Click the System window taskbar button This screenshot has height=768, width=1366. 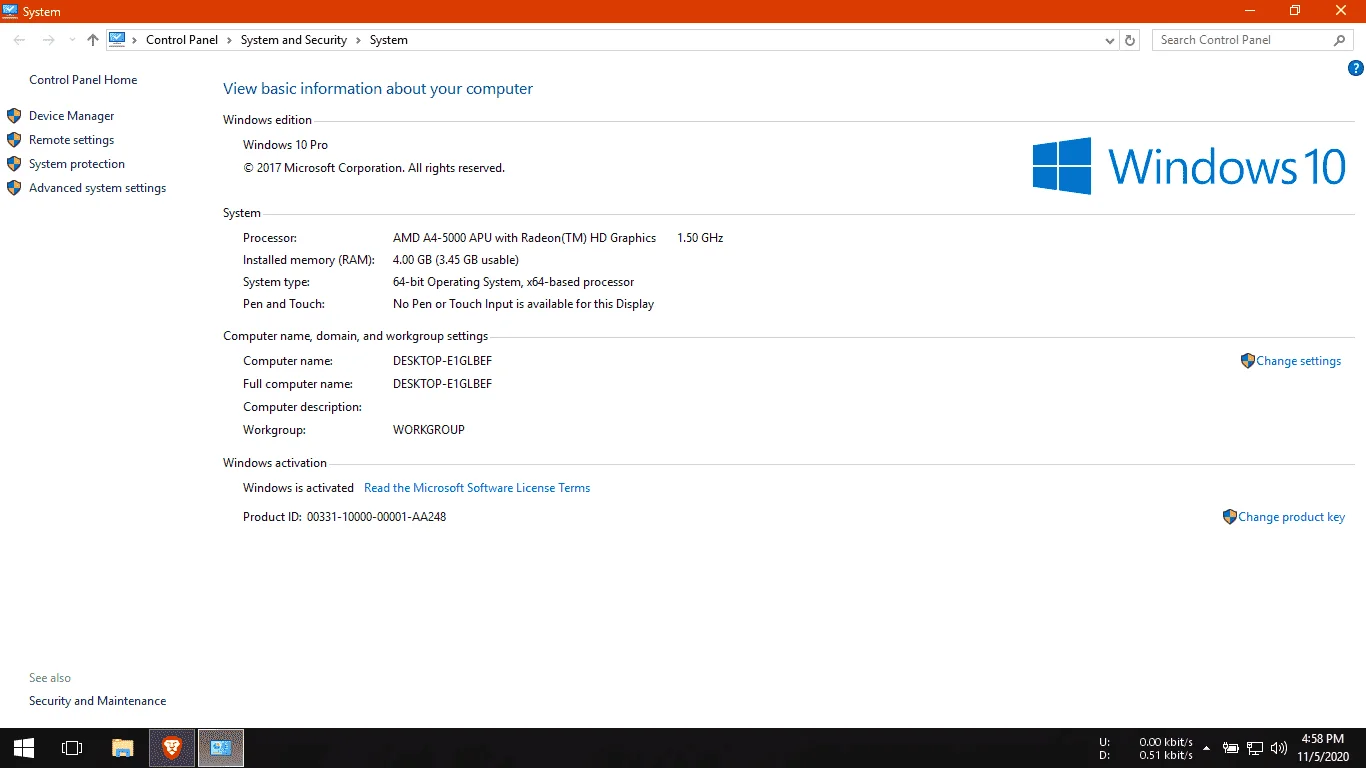(221, 748)
